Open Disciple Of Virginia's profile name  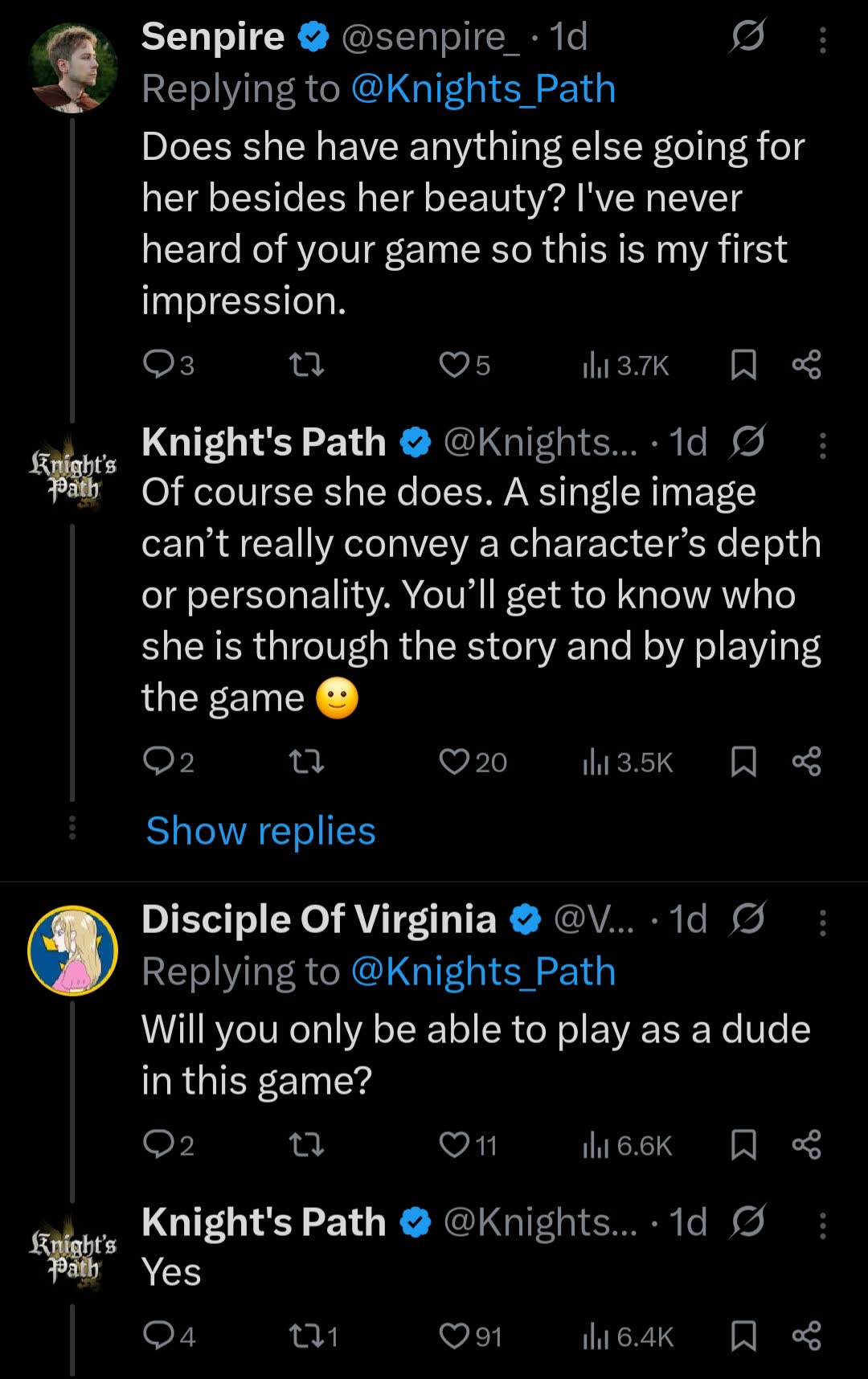[318, 919]
